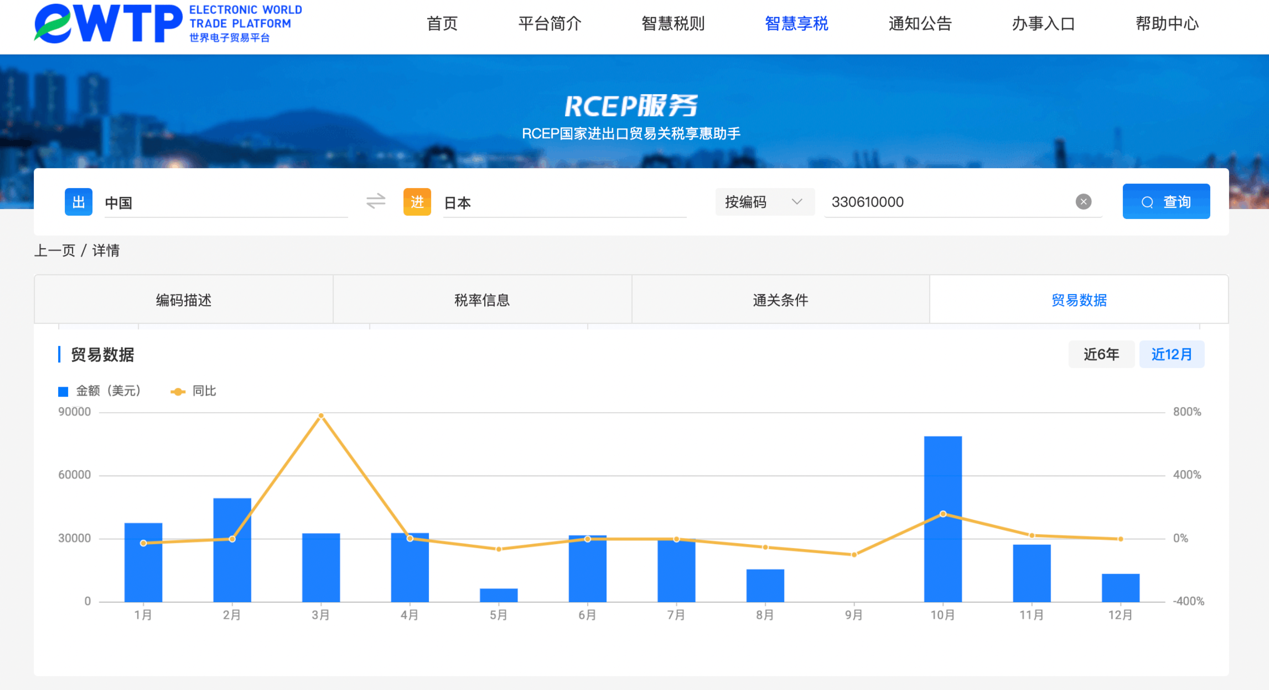
Task: Click the 查询 search button
Action: click(x=1166, y=202)
